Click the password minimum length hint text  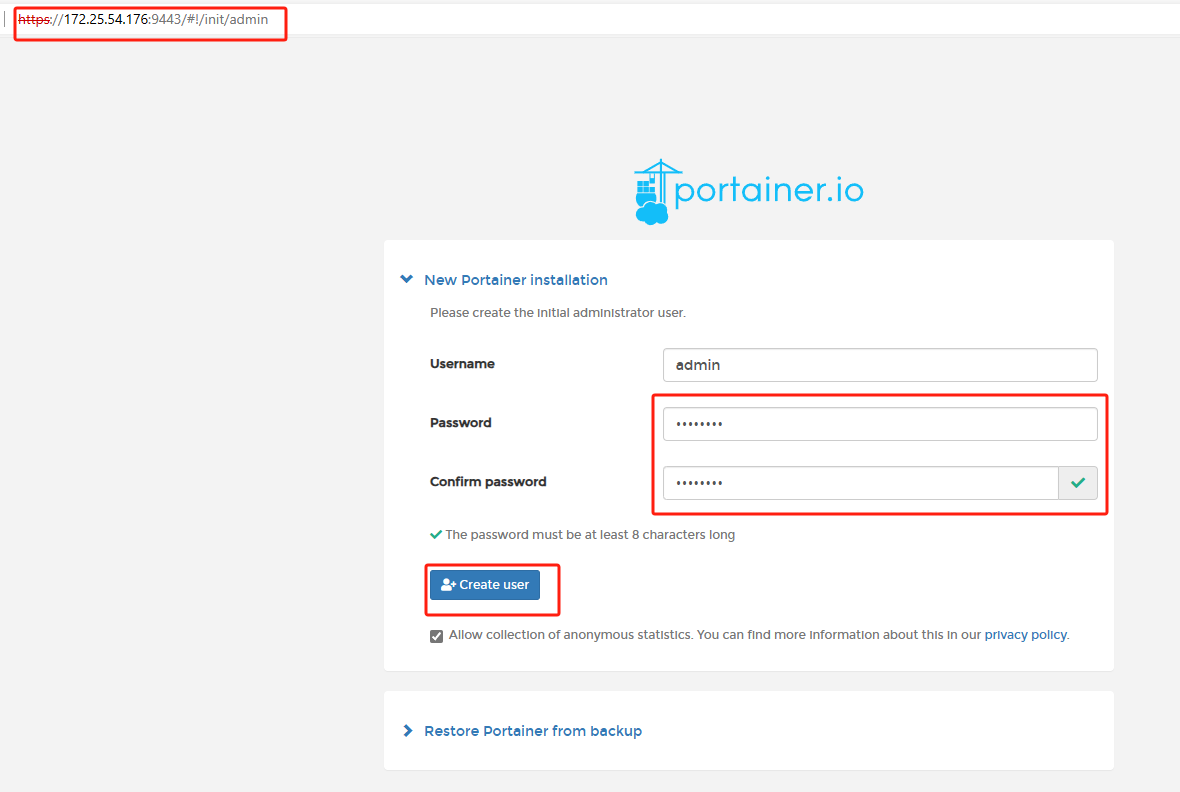(x=590, y=535)
